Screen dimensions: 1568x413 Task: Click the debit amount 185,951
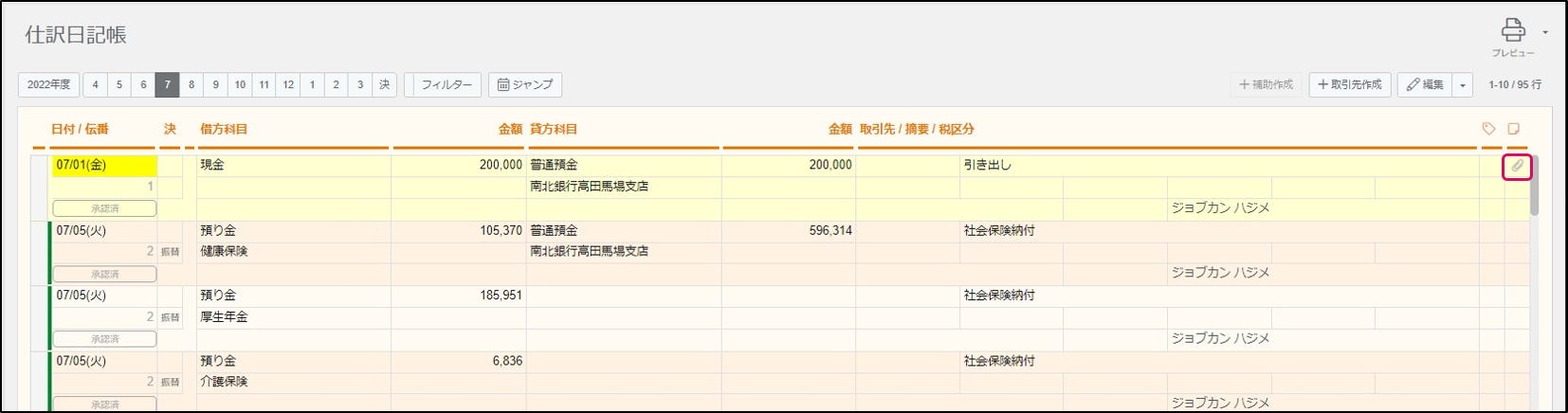[501, 296]
